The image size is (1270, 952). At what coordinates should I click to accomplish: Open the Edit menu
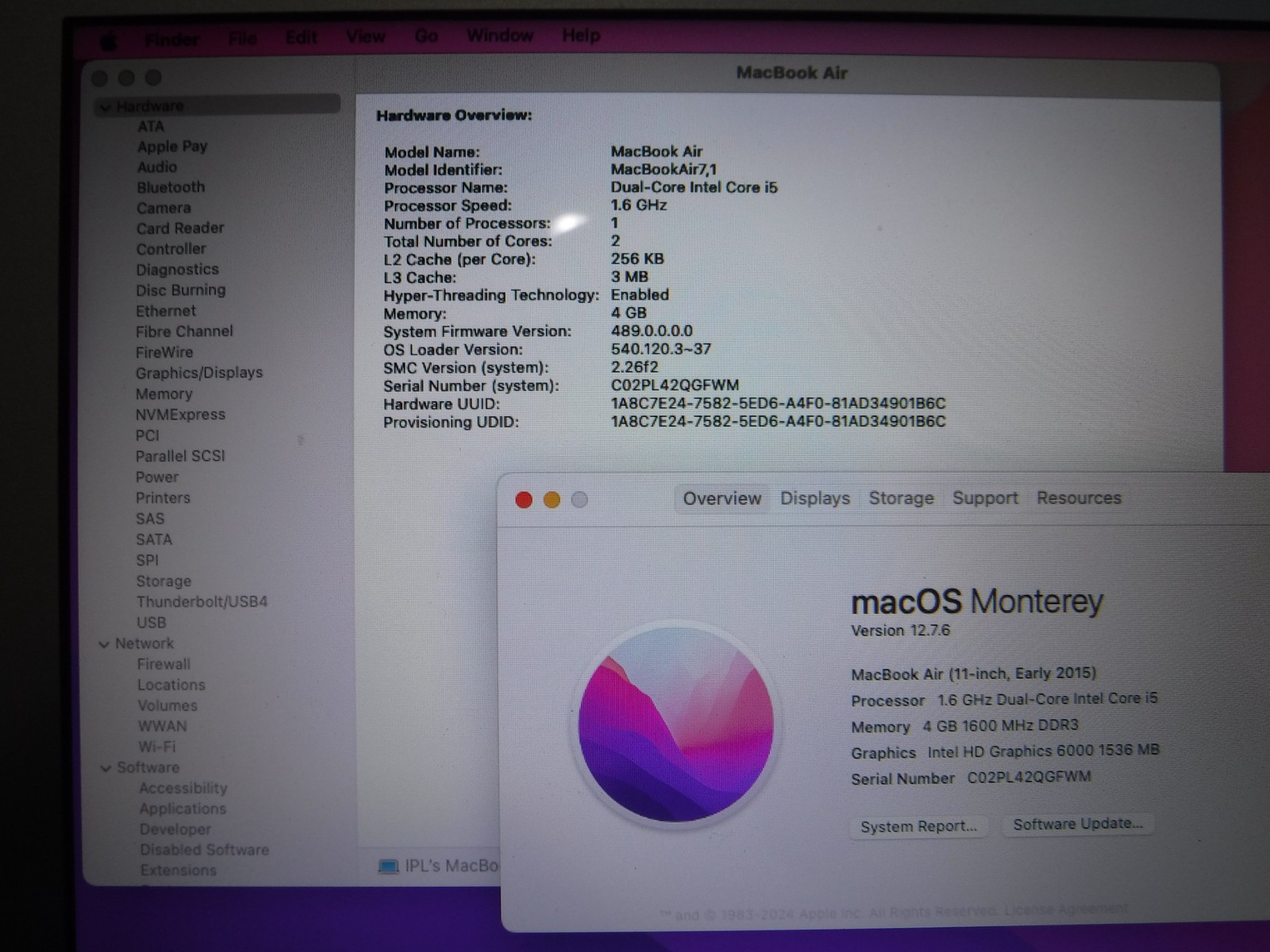click(x=301, y=37)
